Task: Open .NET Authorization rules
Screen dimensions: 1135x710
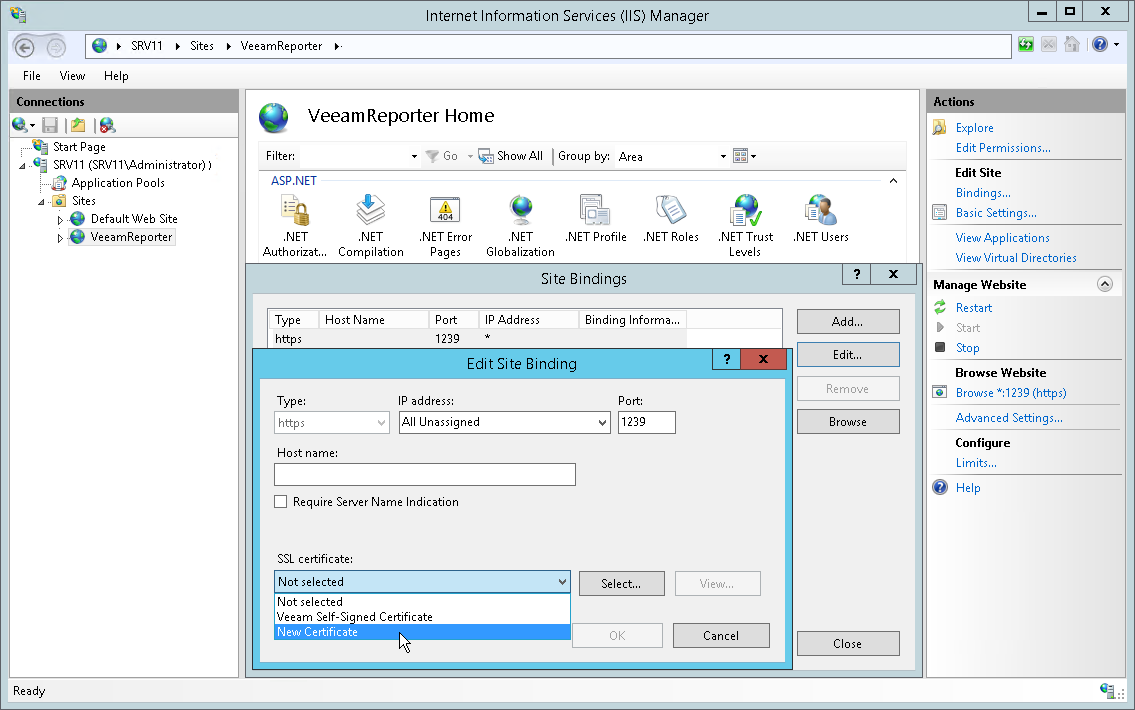Action: point(296,215)
